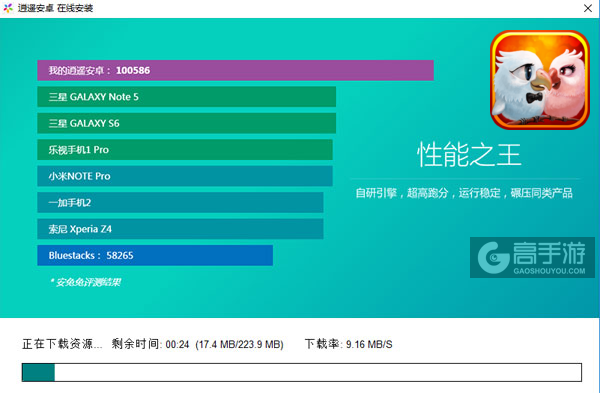
Task: Click the colorful app logo in title bar
Action: pyautogui.click(x=8, y=8)
